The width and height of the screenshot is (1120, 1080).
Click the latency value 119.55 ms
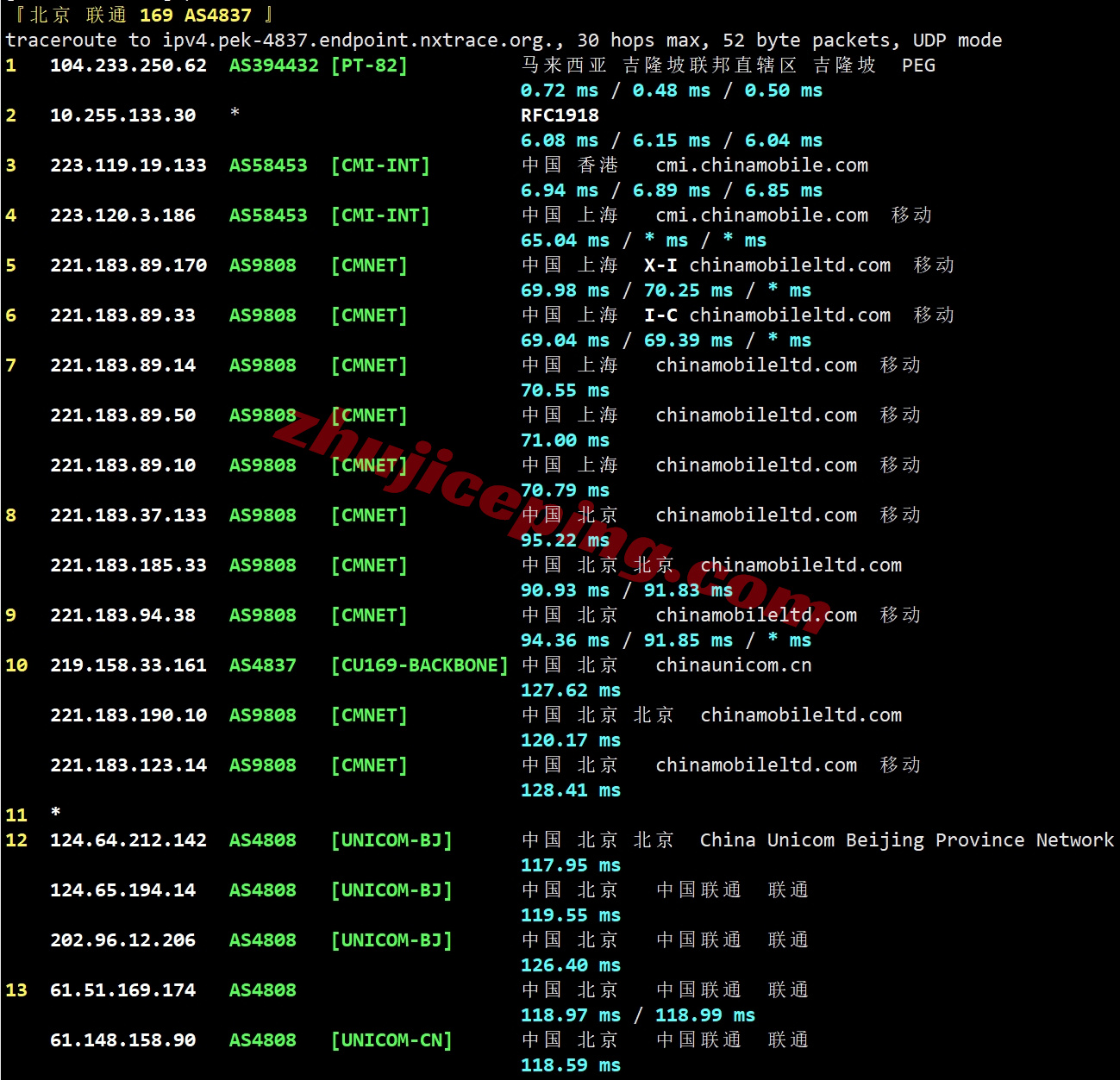571,915
